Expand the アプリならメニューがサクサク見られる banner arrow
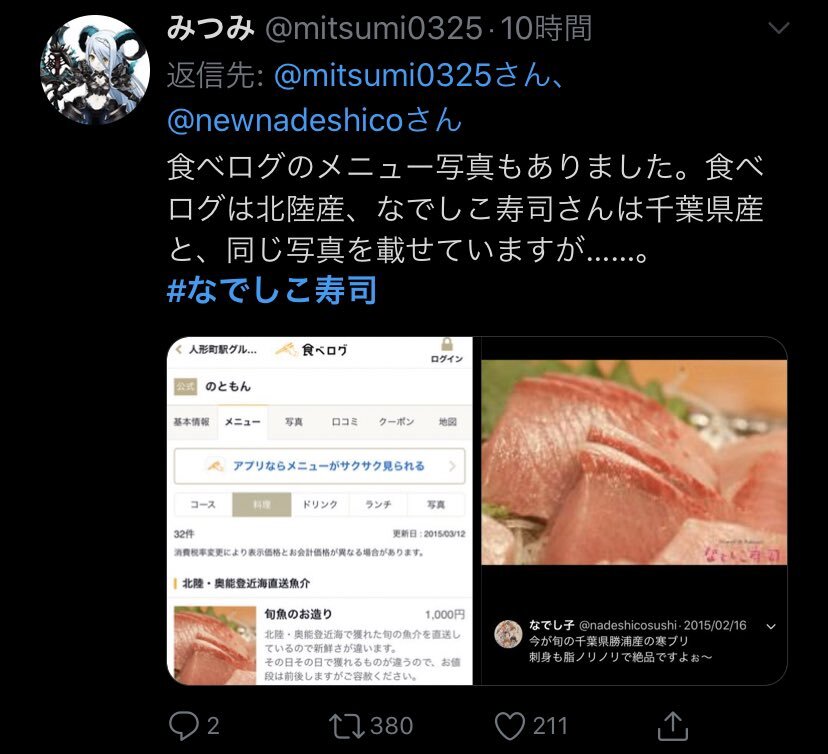The height and width of the screenshot is (754, 828). pos(452,466)
